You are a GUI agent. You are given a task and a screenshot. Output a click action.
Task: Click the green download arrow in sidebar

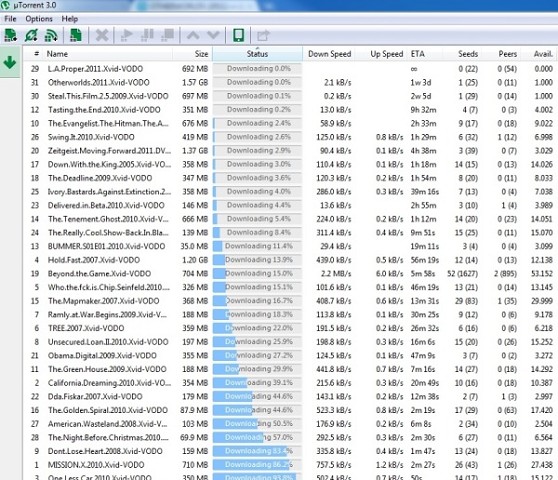[10, 62]
